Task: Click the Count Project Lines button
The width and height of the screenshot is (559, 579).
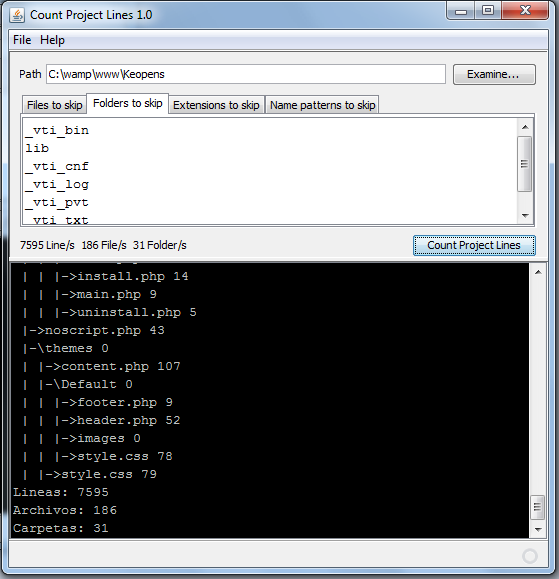Action: [474, 245]
